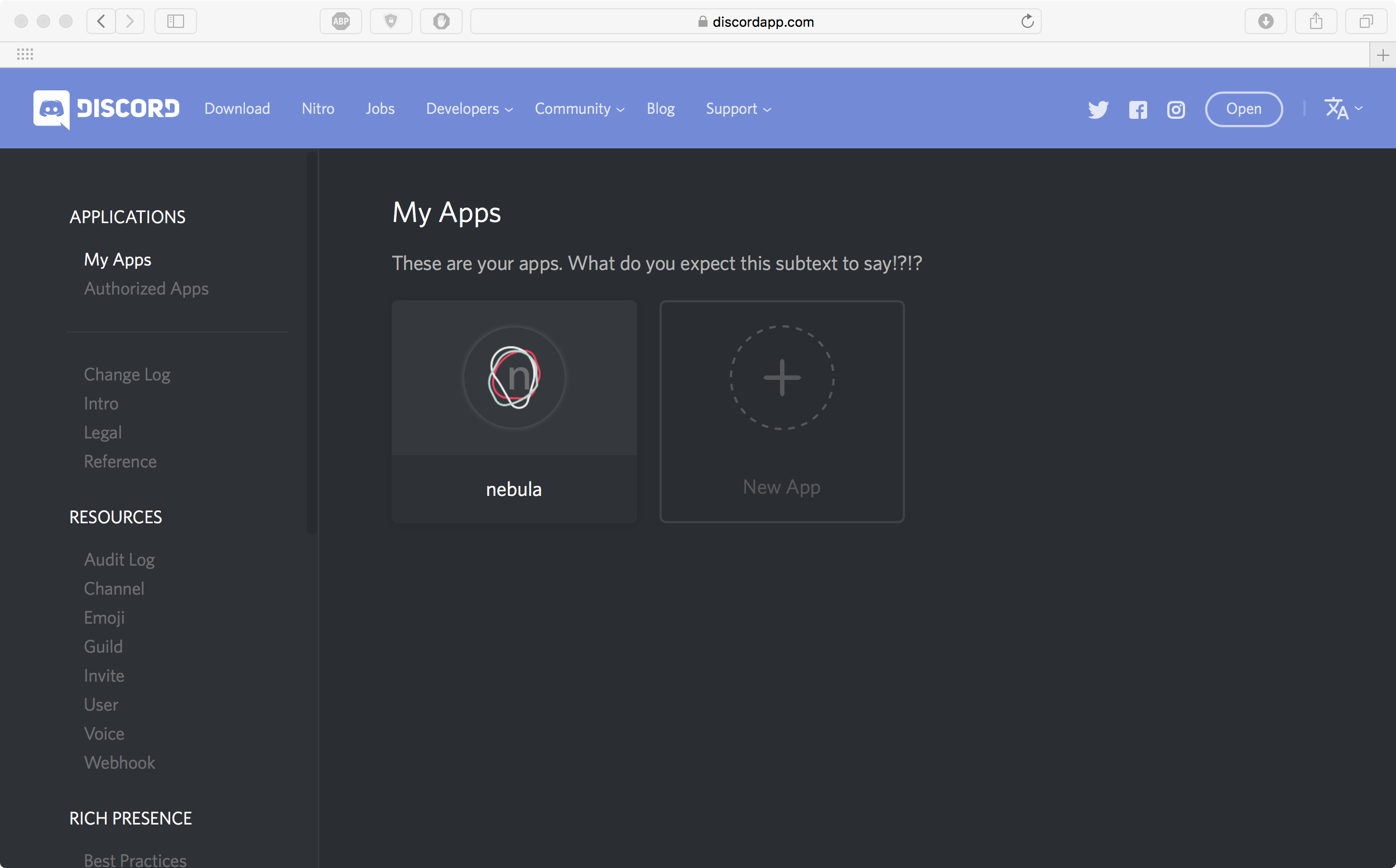Expand the Community dropdown menu

point(579,109)
